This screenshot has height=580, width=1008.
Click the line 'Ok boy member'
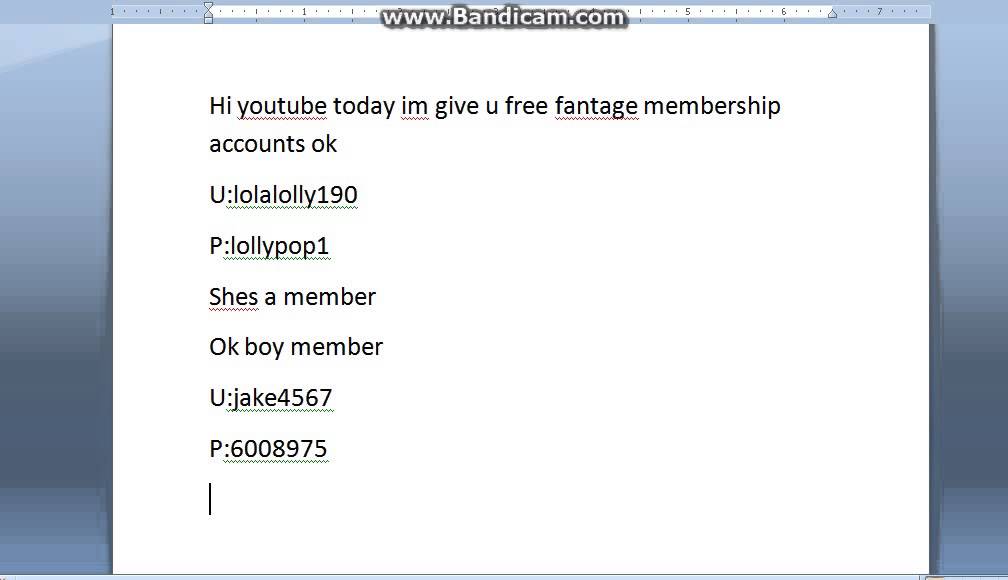[296, 347]
